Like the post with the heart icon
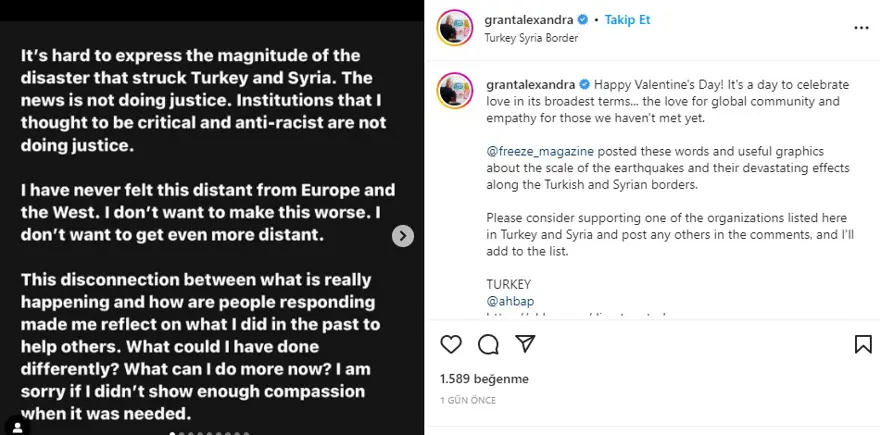 (451, 344)
